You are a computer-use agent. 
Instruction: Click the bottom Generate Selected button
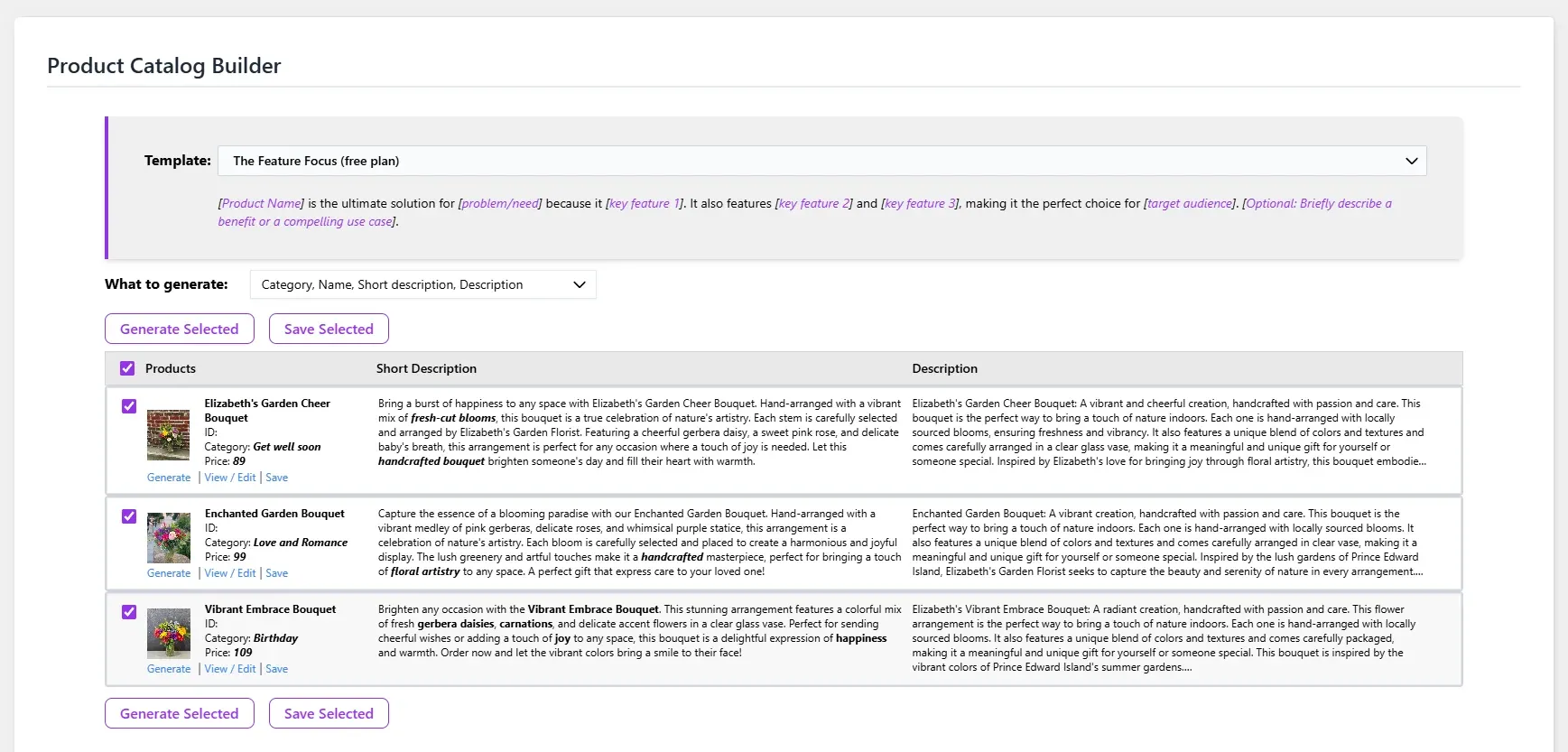click(x=180, y=713)
